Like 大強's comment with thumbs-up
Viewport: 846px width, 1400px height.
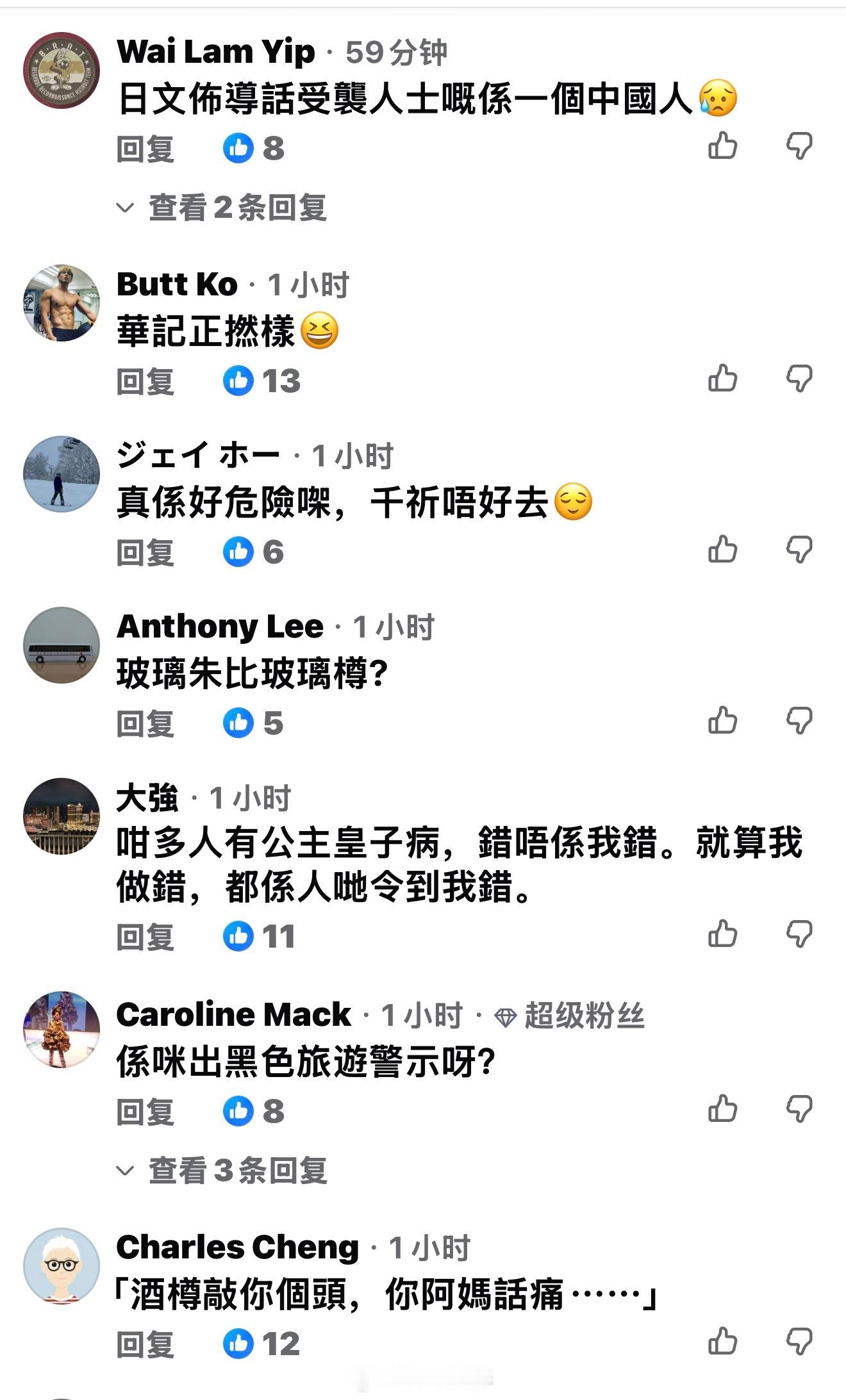pyautogui.click(x=722, y=934)
